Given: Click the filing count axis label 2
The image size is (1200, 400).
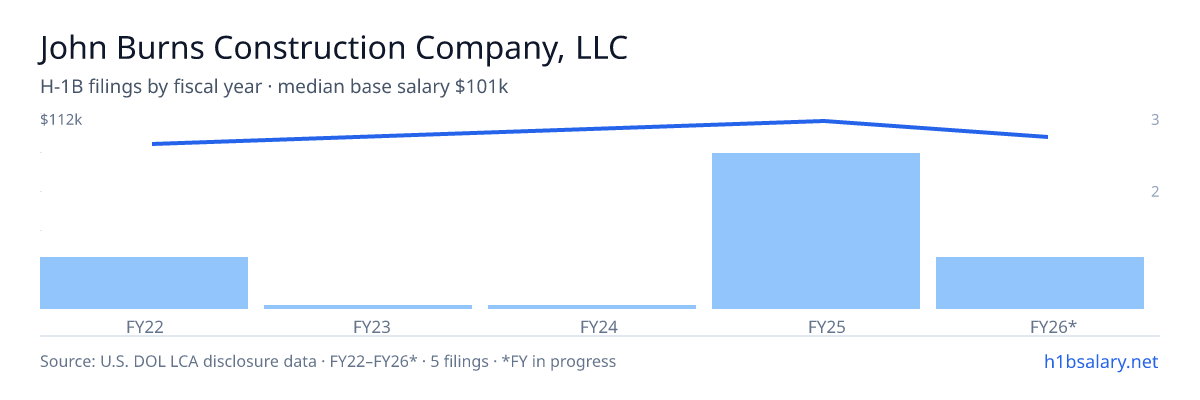Looking at the screenshot, I should 1155,192.
